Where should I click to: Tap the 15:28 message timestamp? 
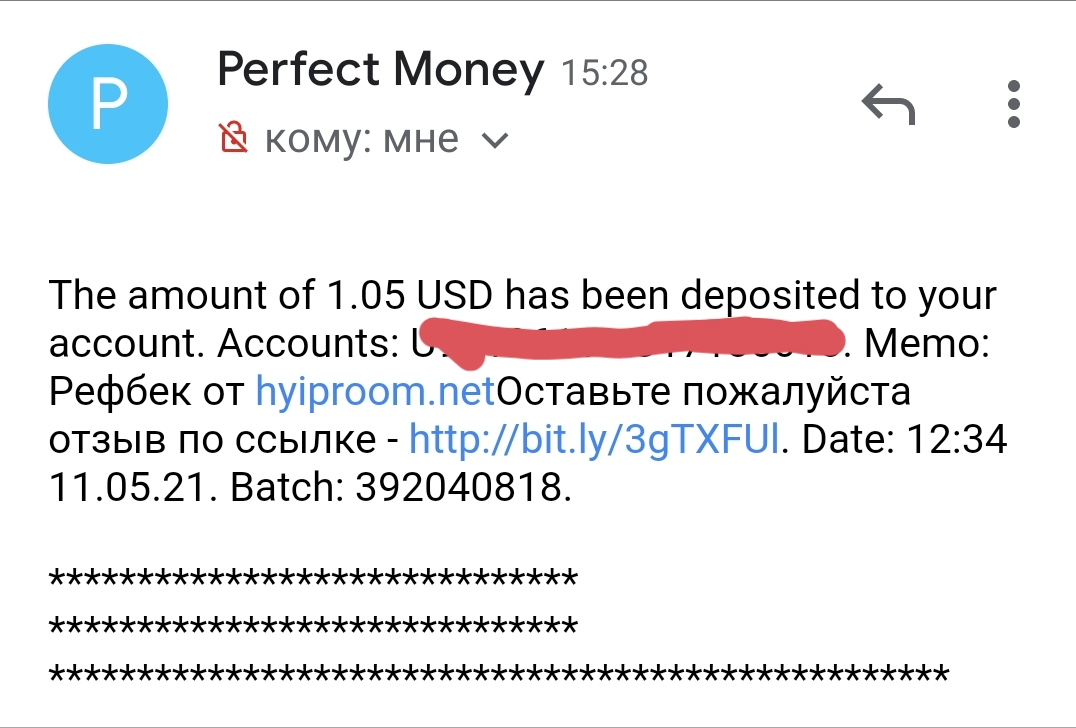(604, 73)
